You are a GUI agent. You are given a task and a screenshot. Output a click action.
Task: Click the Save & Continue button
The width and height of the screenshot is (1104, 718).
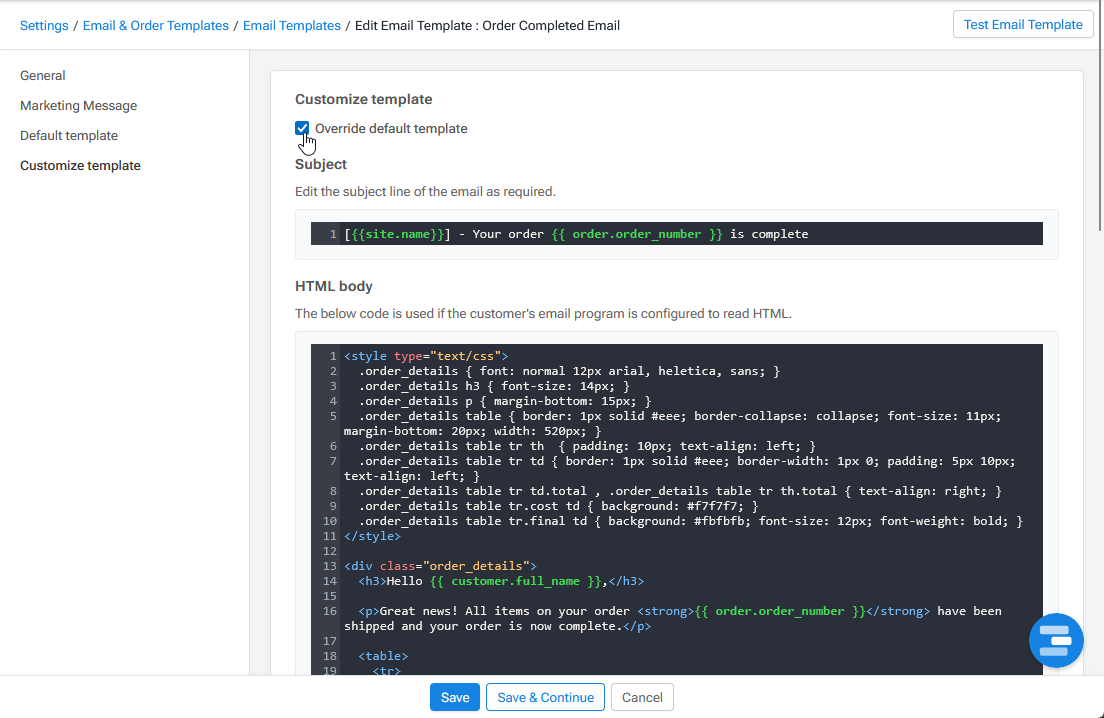pyautogui.click(x=545, y=697)
